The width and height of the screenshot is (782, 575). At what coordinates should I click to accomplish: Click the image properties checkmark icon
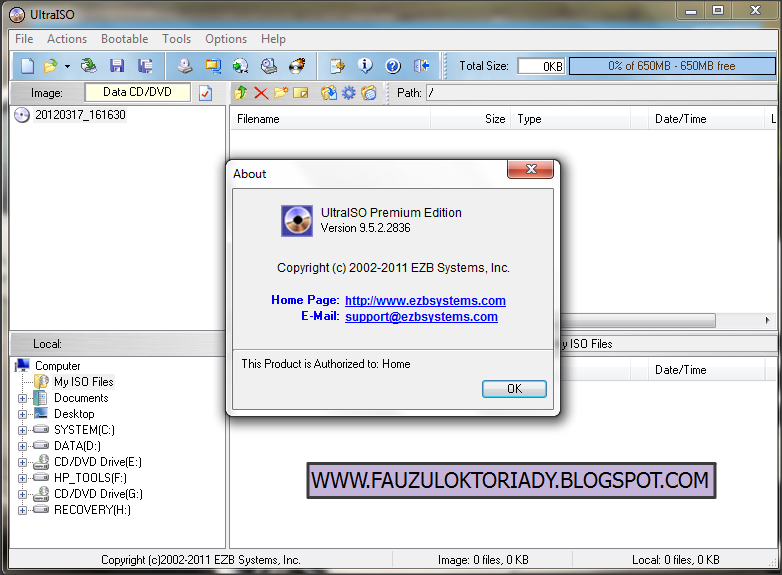click(205, 93)
